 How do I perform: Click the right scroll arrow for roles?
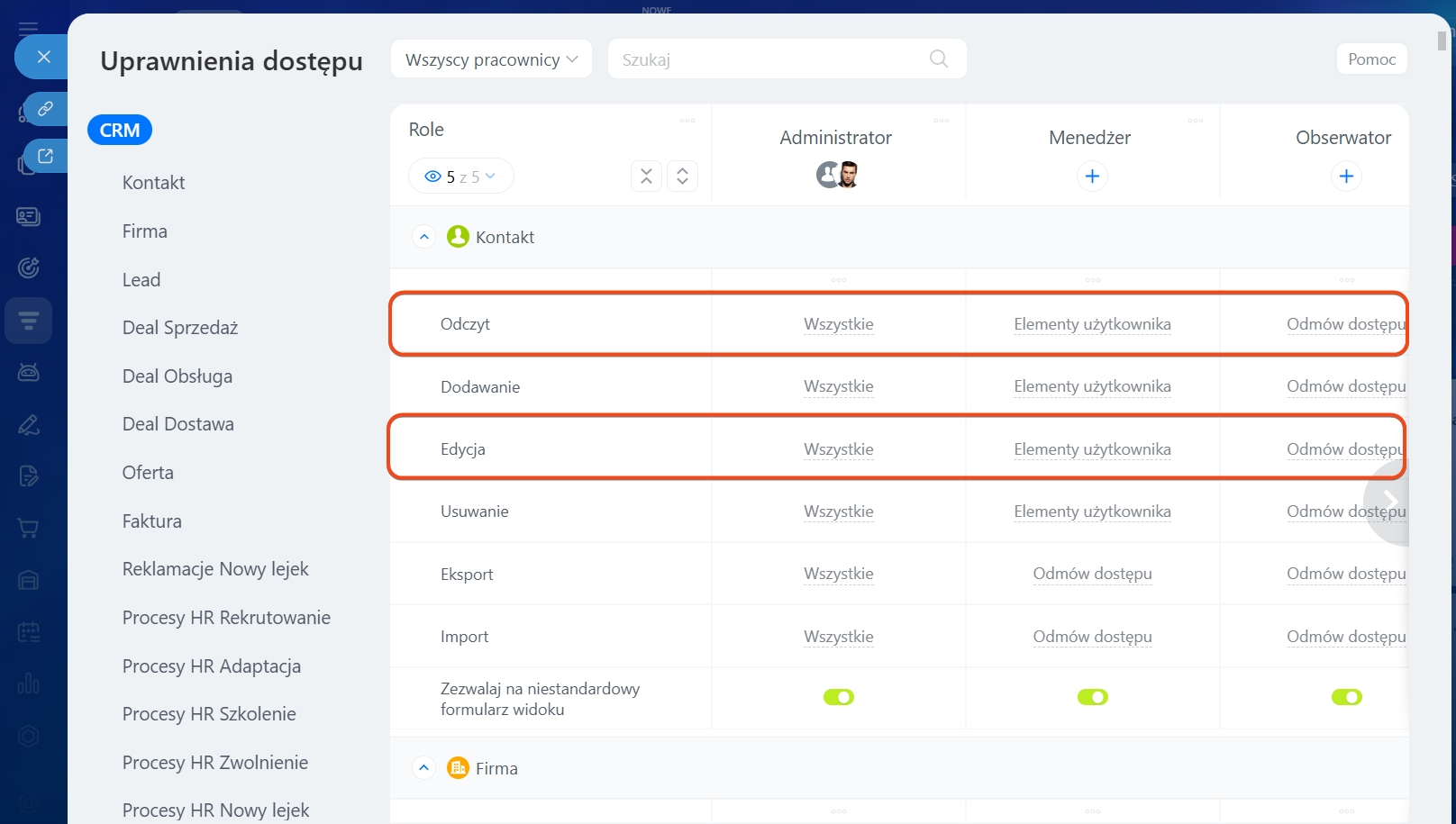1389,501
